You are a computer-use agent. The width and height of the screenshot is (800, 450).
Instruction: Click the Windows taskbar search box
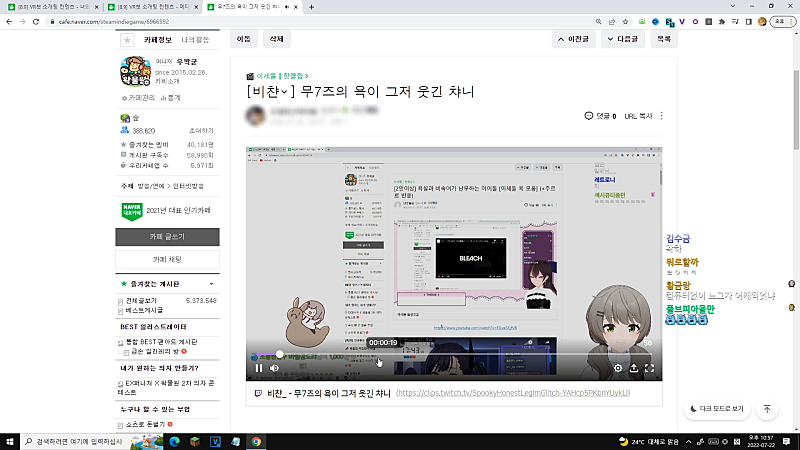click(92, 441)
